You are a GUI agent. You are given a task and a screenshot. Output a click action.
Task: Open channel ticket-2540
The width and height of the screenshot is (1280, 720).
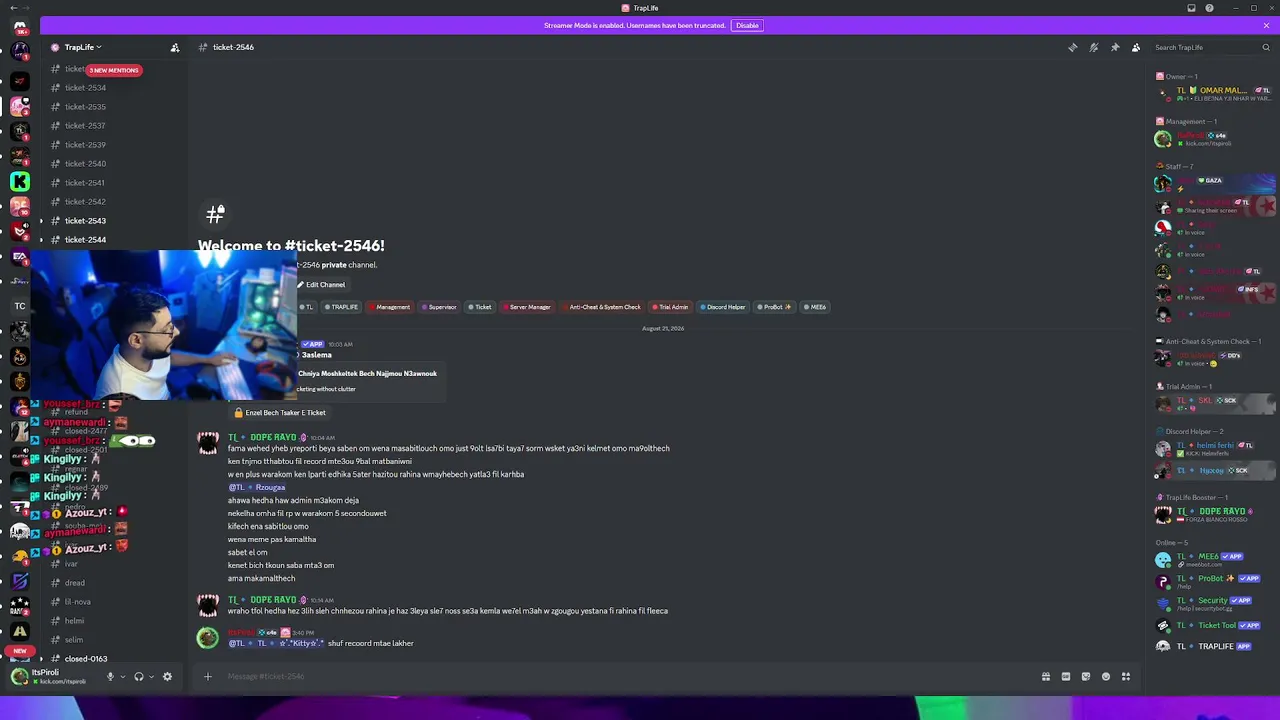tap(85, 164)
